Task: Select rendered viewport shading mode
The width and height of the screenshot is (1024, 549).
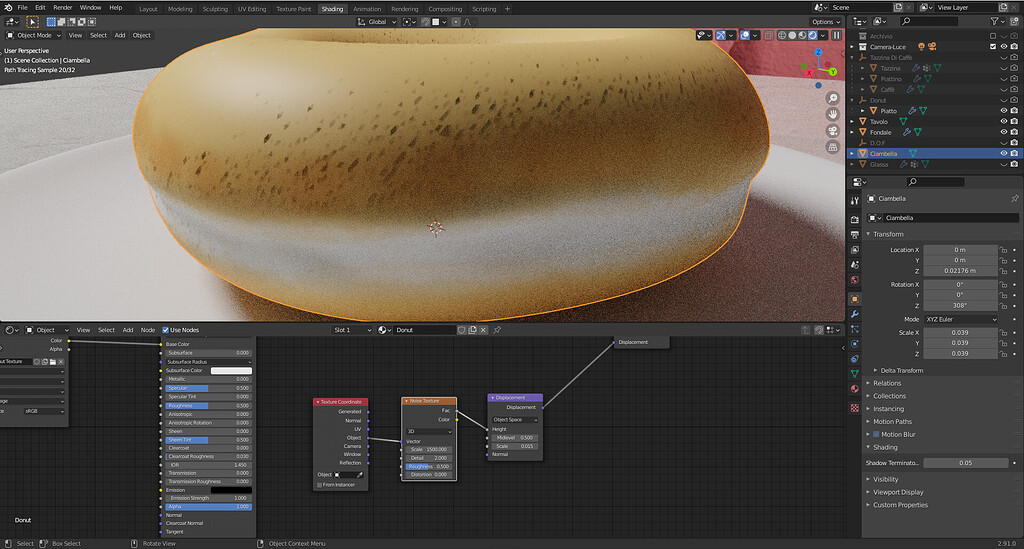Action: 813,35
